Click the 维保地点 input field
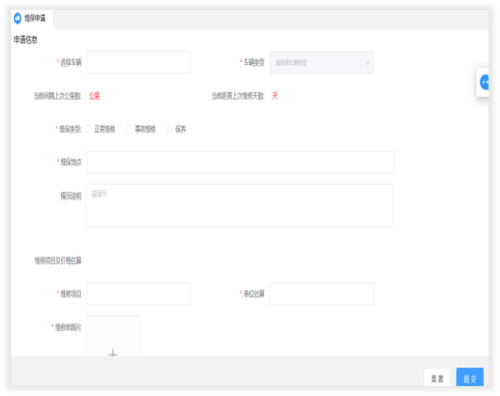This screenshot has width=500, height=396. click(x=240, y=162)
